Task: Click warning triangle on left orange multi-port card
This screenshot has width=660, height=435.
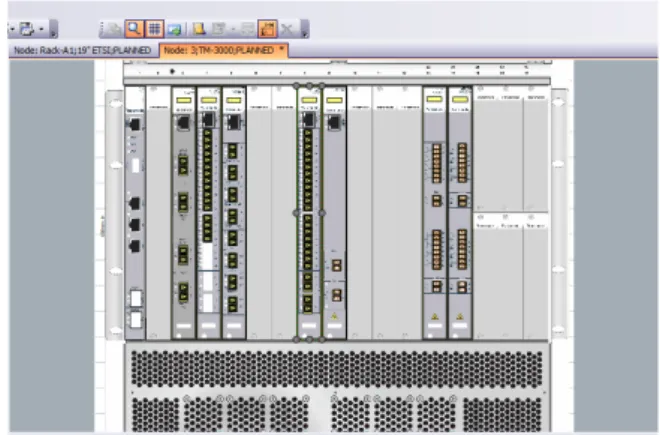Action: click(x=435, y=316)
